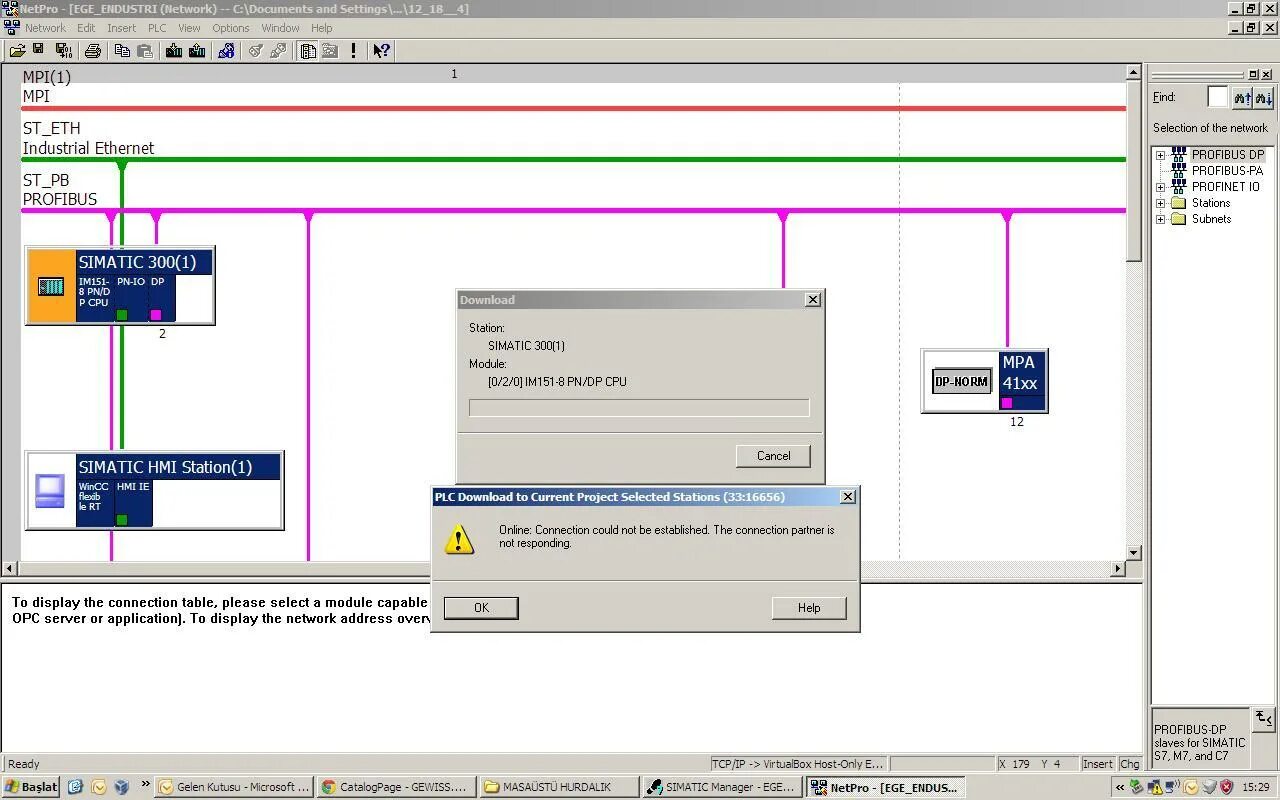Click the warning triangle icon in error dialog

(x=459, y=538)
